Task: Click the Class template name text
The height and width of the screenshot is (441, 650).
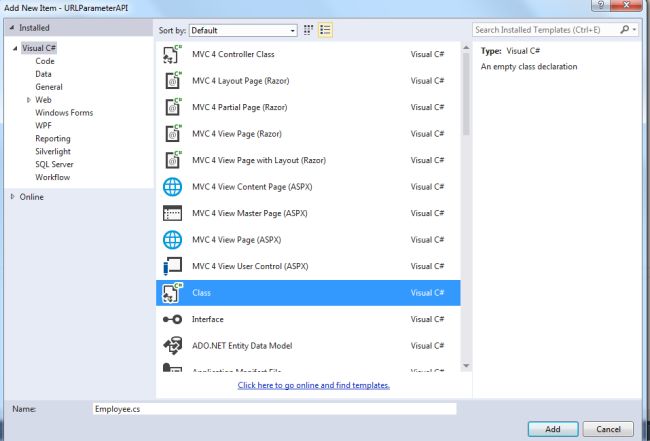Action: click(201, 293)
